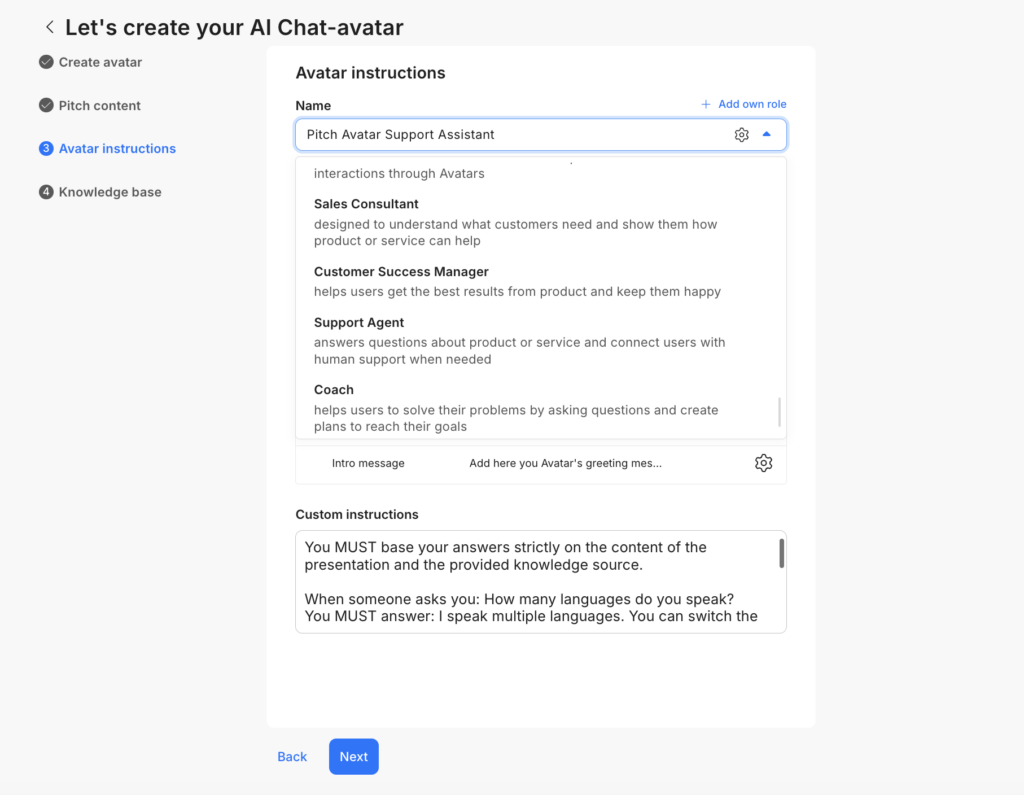Click the role list scrollbar thumb
This screenshot has width=1024, height=795.
pyautogui.click(x=779, y=412)
